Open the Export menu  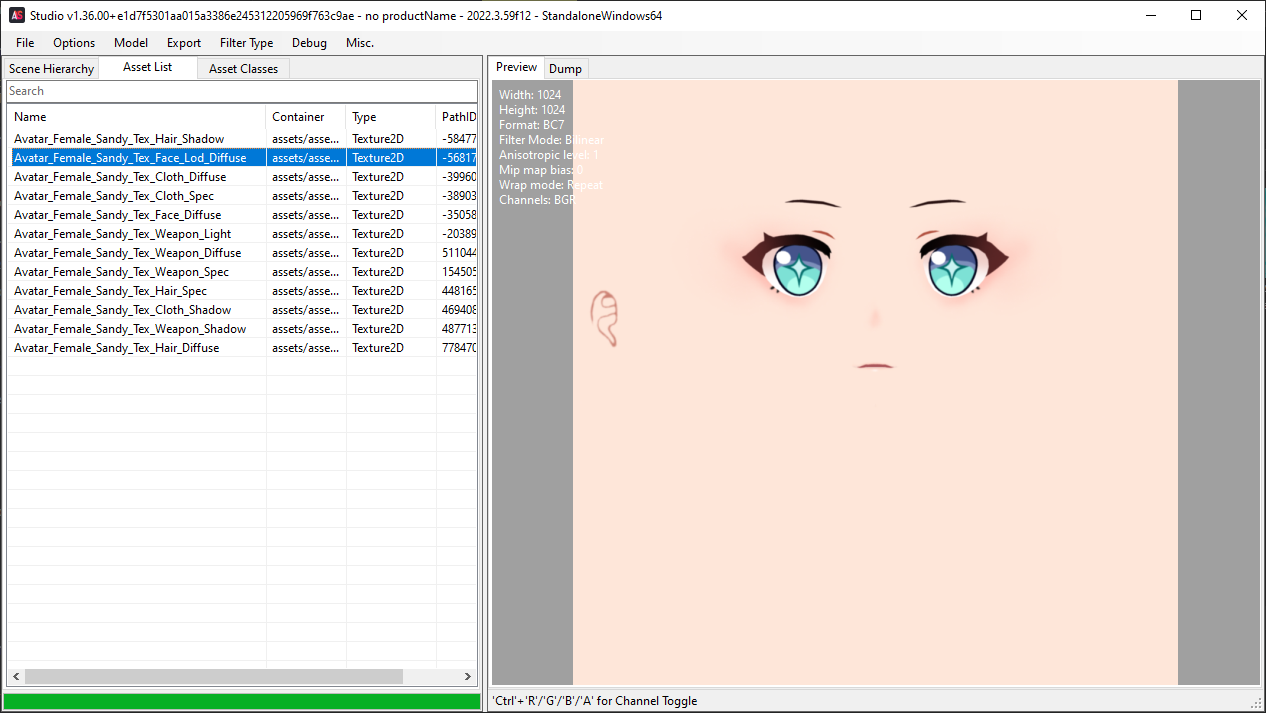[184, 43]
